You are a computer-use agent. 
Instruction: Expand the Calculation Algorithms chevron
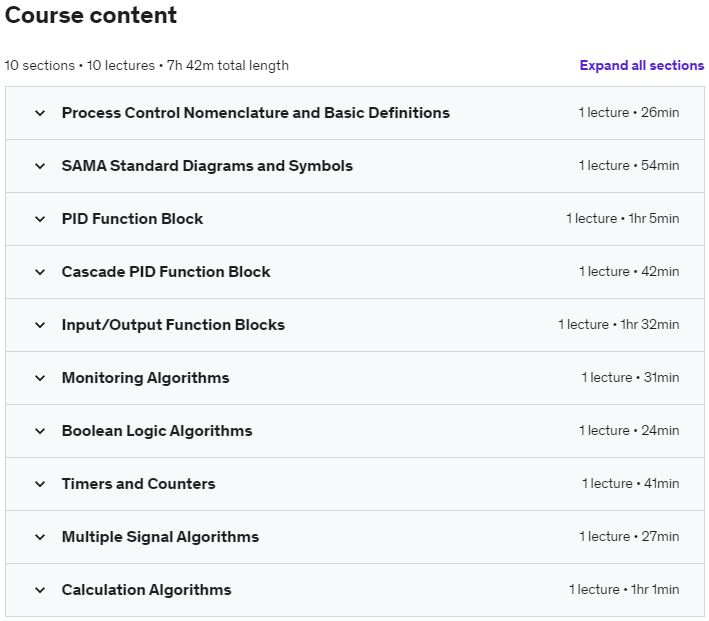[40, 590]
